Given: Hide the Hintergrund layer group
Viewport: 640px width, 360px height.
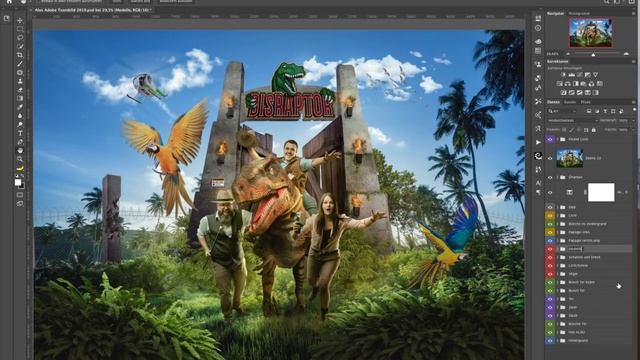Looking at the screenshot, I should pyautogui.click(x=550, y=340).
